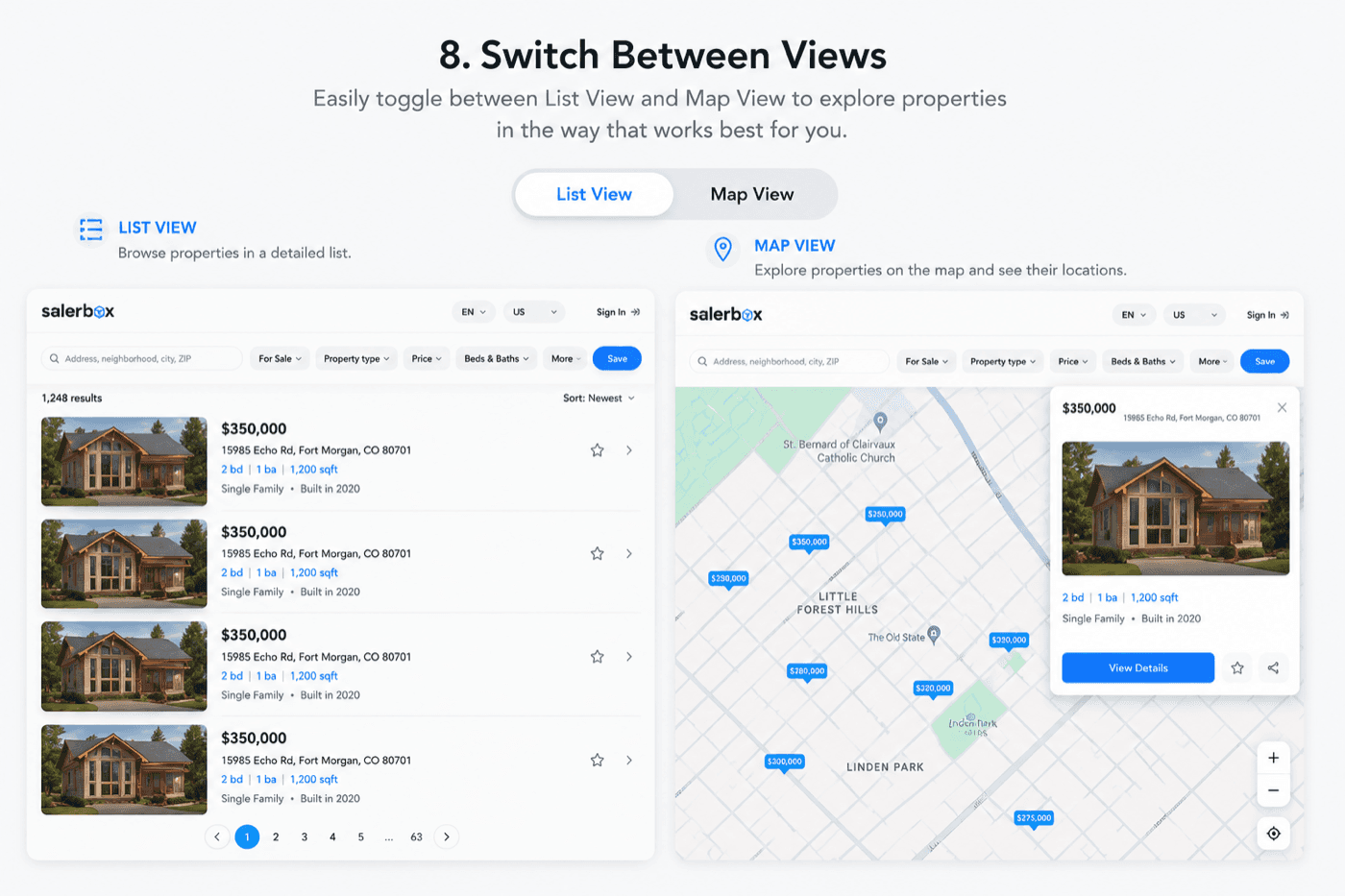Screen dimensions: 1345x896
Task: Open the Price filter in list view
Action: click(x=427, y=358)
